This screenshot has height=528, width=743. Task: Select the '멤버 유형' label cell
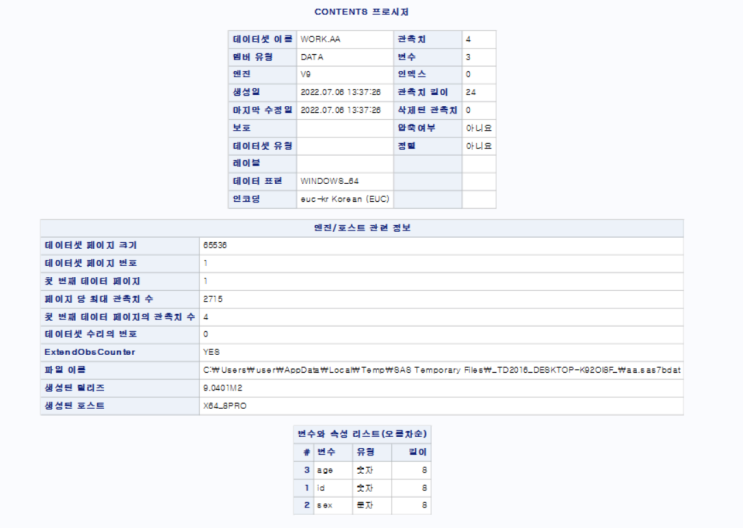[263, 57]
